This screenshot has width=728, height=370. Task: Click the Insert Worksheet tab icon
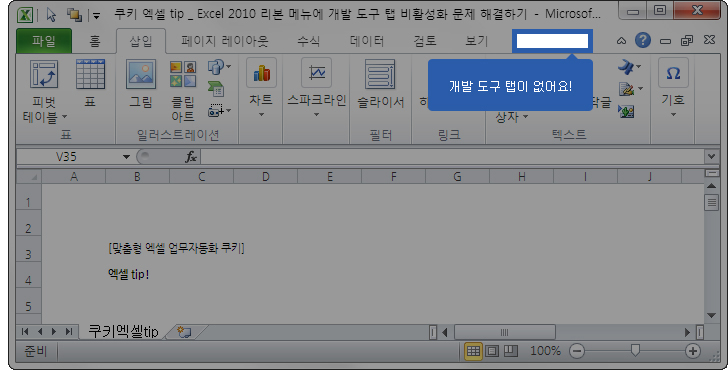click(x=184, y=332)
